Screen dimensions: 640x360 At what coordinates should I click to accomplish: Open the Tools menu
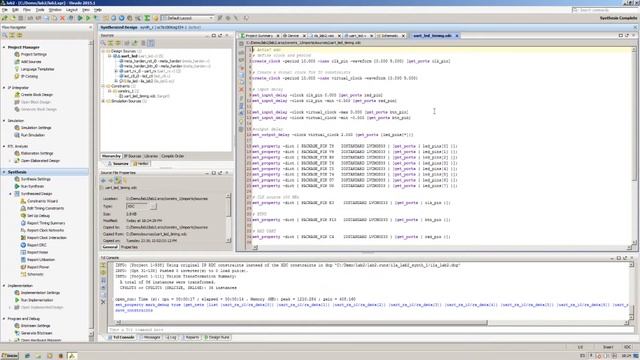point(40,10)
